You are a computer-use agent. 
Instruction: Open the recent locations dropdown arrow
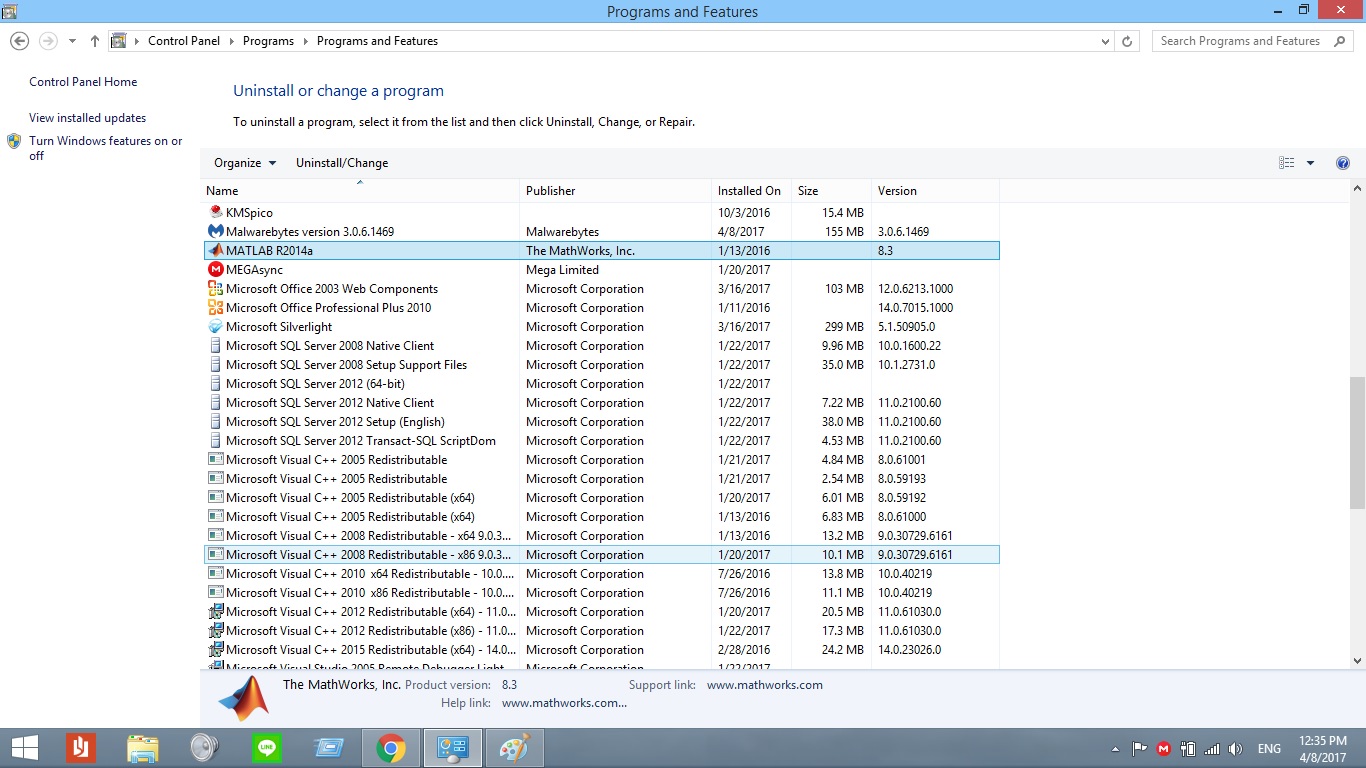pyautogui.click(x=72, y=41)
